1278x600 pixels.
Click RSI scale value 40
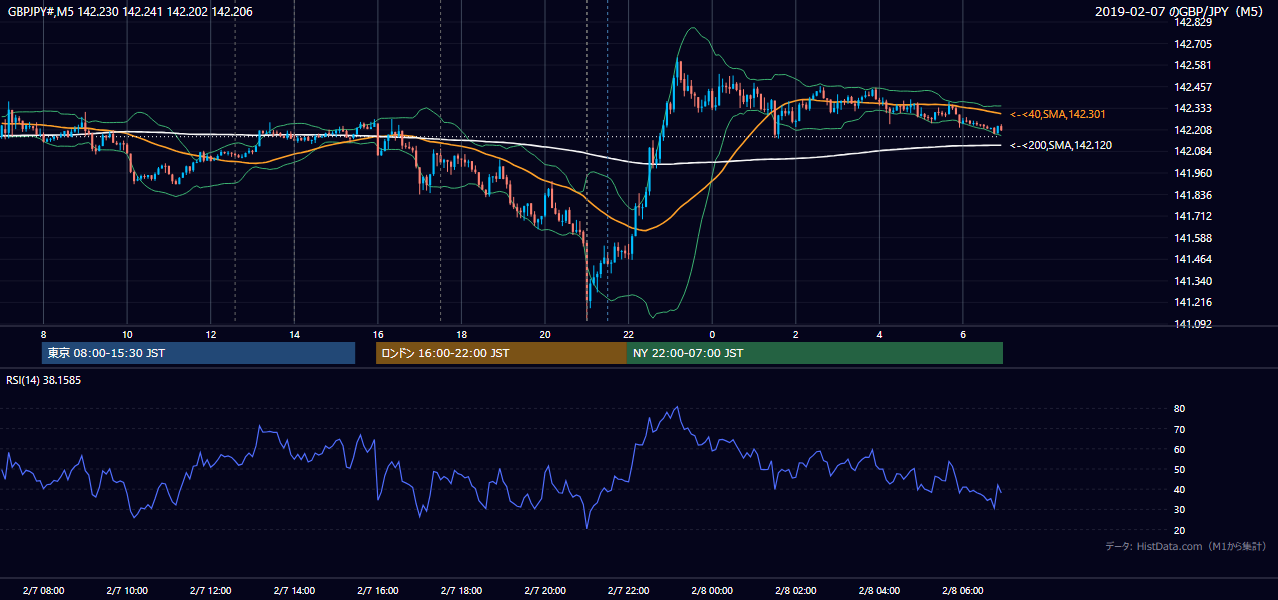[1179, 489]
